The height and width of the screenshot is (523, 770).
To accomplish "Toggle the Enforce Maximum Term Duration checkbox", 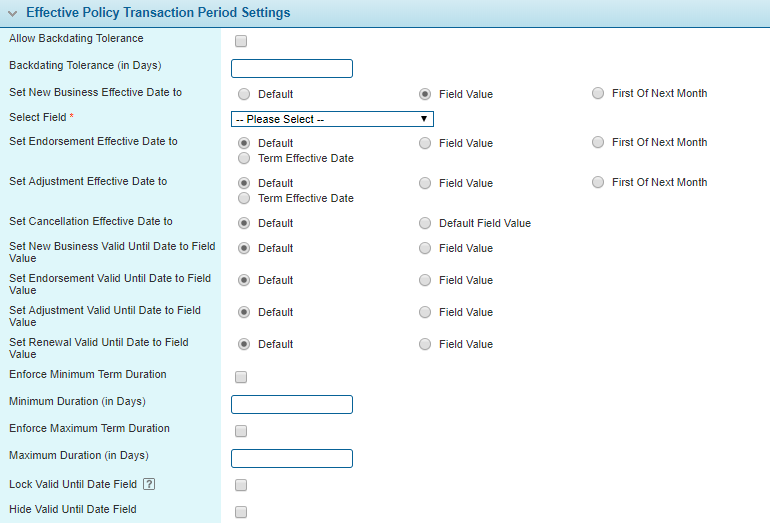I will tap(240, 432).
